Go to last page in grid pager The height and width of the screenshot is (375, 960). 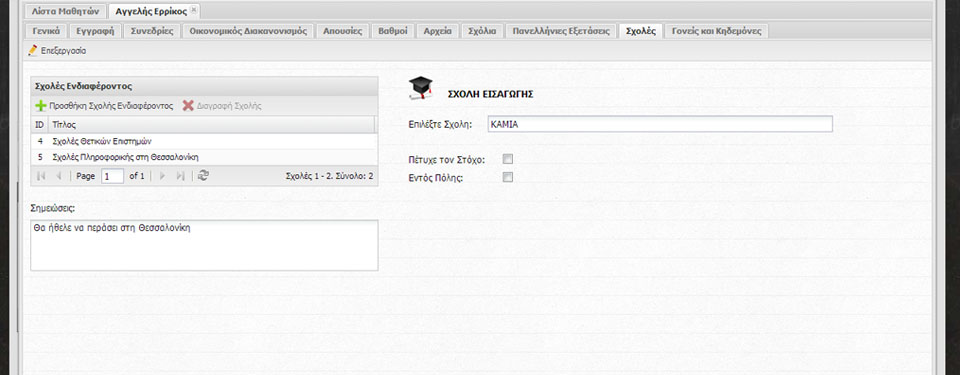(x=180, y=176)
